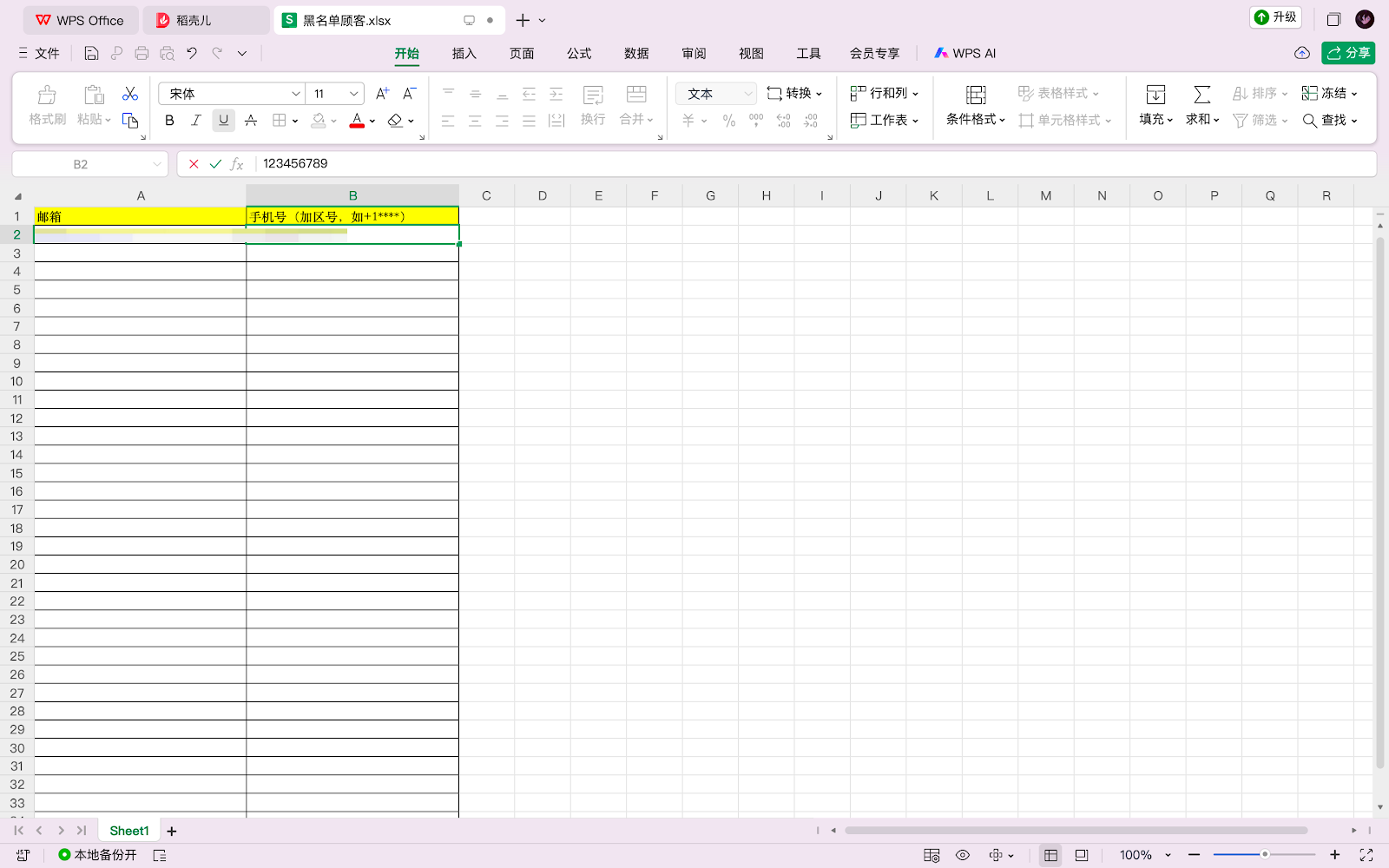
Task: Toggle Bold formatting
Action: 169,121
